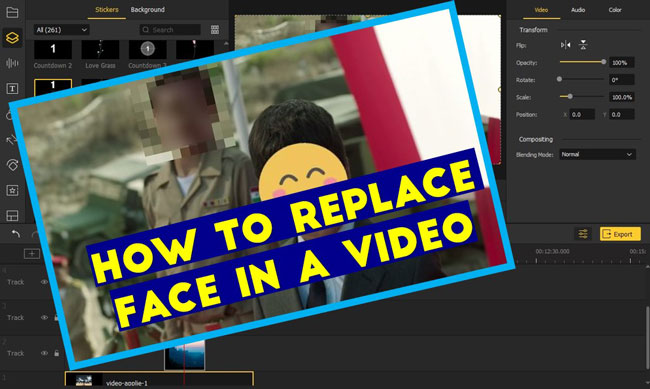Open the Audio properties tab
This screenshot has height=389, width=650.
[578, 10]
